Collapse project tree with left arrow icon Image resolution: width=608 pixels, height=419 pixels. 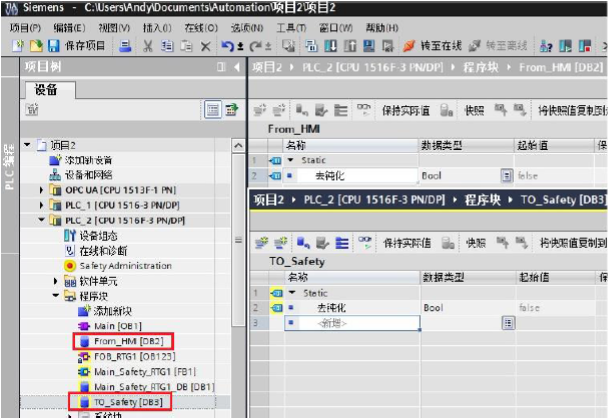point(237,67)
